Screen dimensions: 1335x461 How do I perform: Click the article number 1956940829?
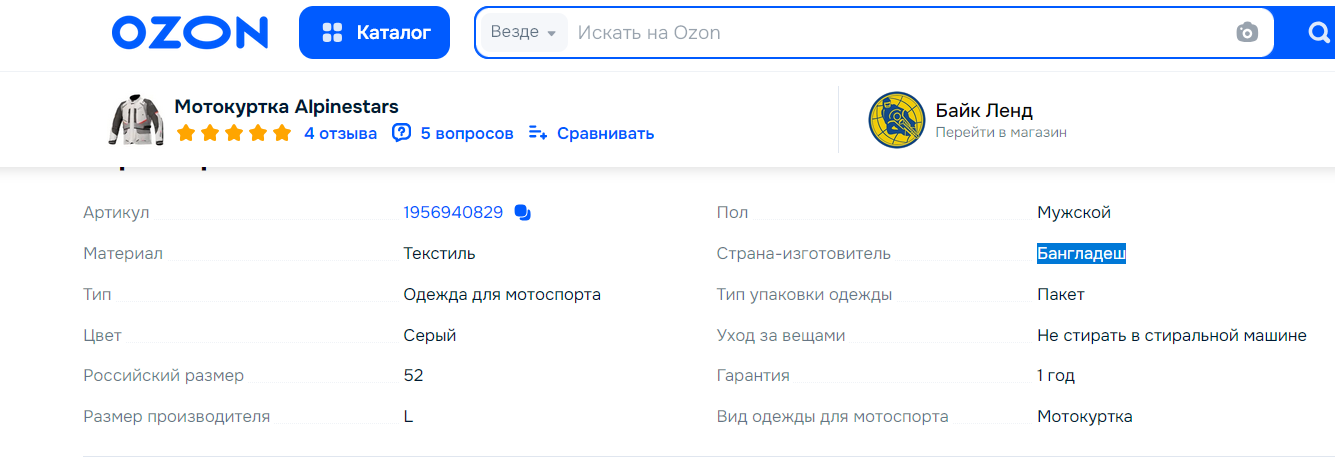(453, 212)
